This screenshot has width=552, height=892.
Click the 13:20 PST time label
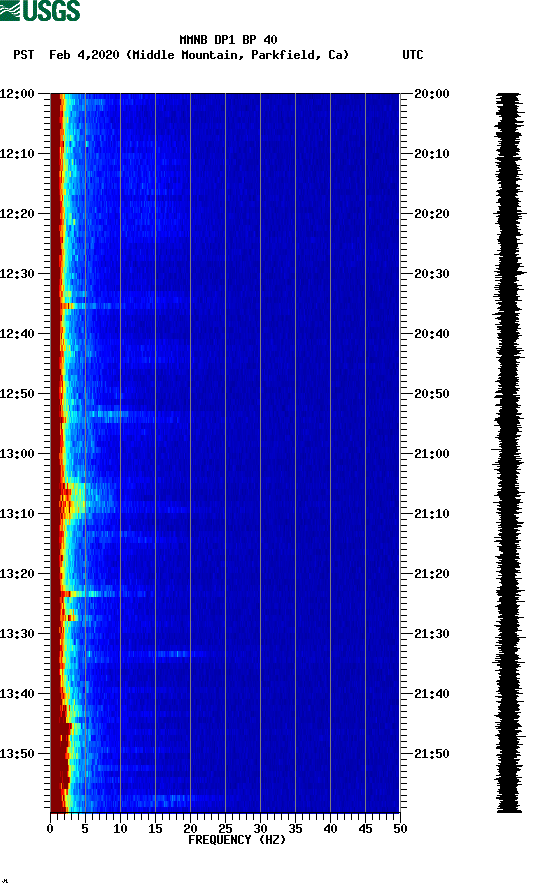coord(17,574)
